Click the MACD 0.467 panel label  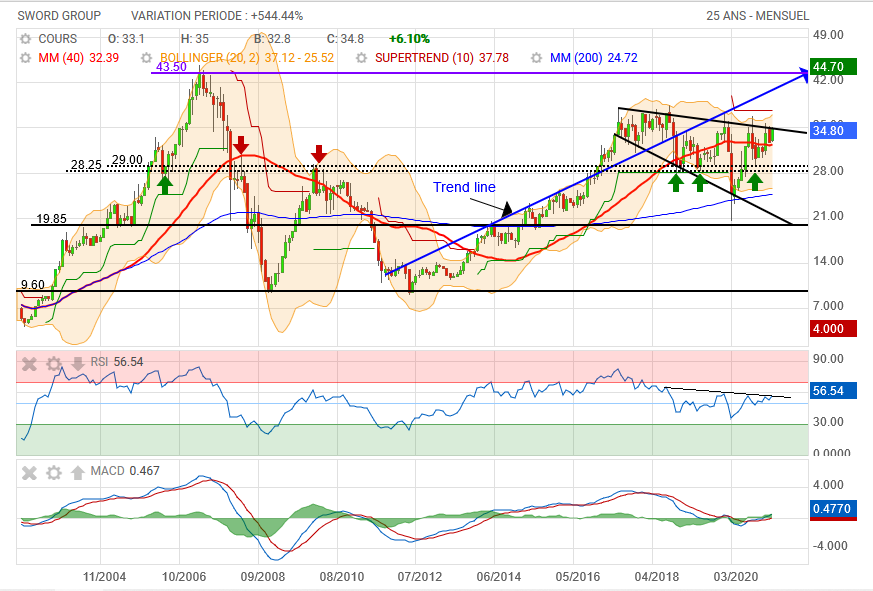pos(125,471)
